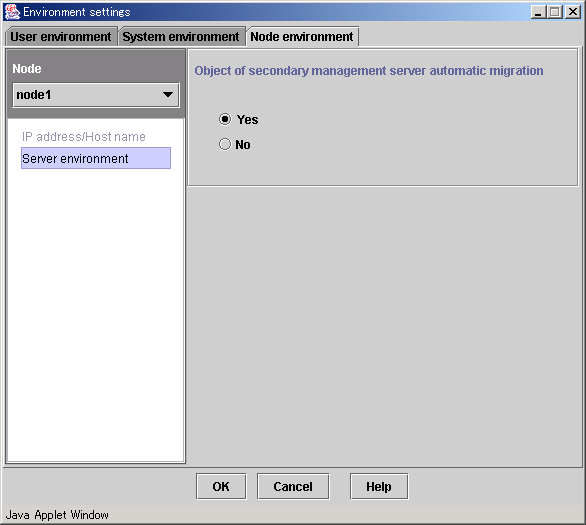Click the node1 combo box field
The image size is (586, 525).
(x=96, y=95)
